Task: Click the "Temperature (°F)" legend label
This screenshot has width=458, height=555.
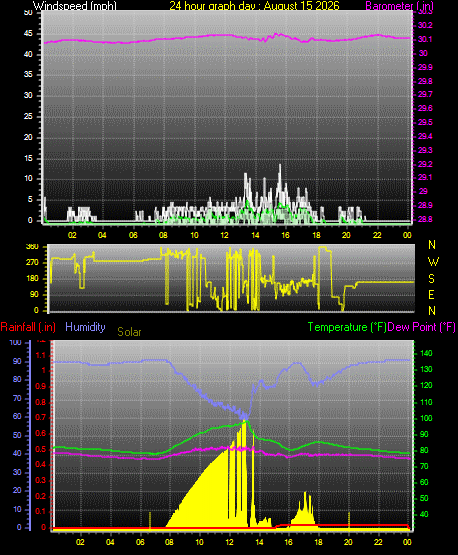Action: click(x=347, y=327)
